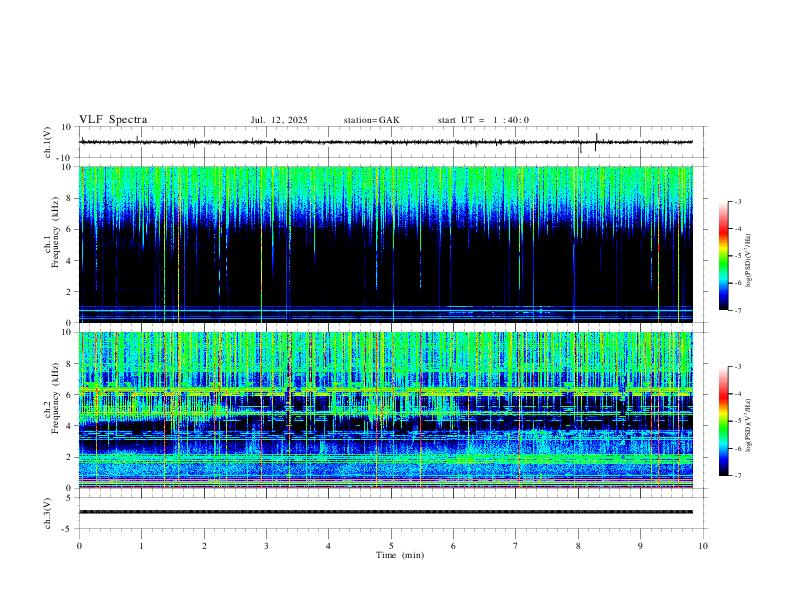Image resolution: width=792 pixels, height=612 pixels.
Task: Click the "-6" tick on ch.2 colorbar
Action: [737, 448]
